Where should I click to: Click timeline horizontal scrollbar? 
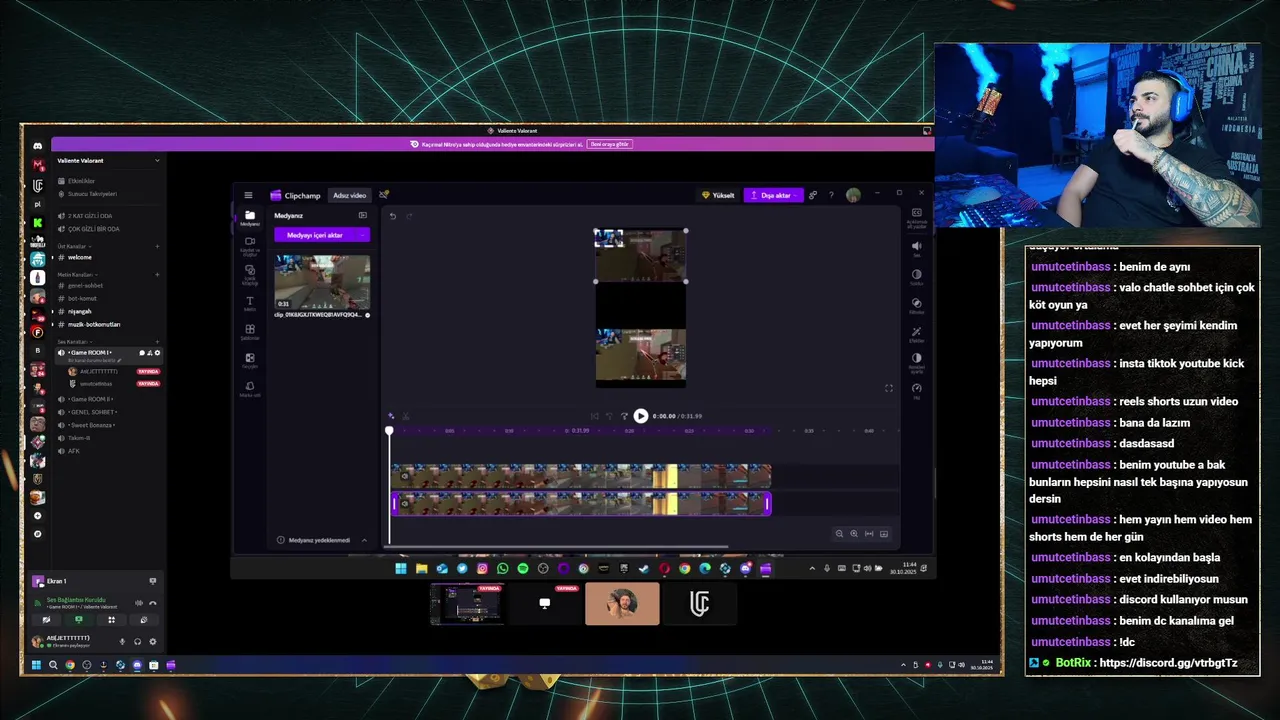[558, 548]
